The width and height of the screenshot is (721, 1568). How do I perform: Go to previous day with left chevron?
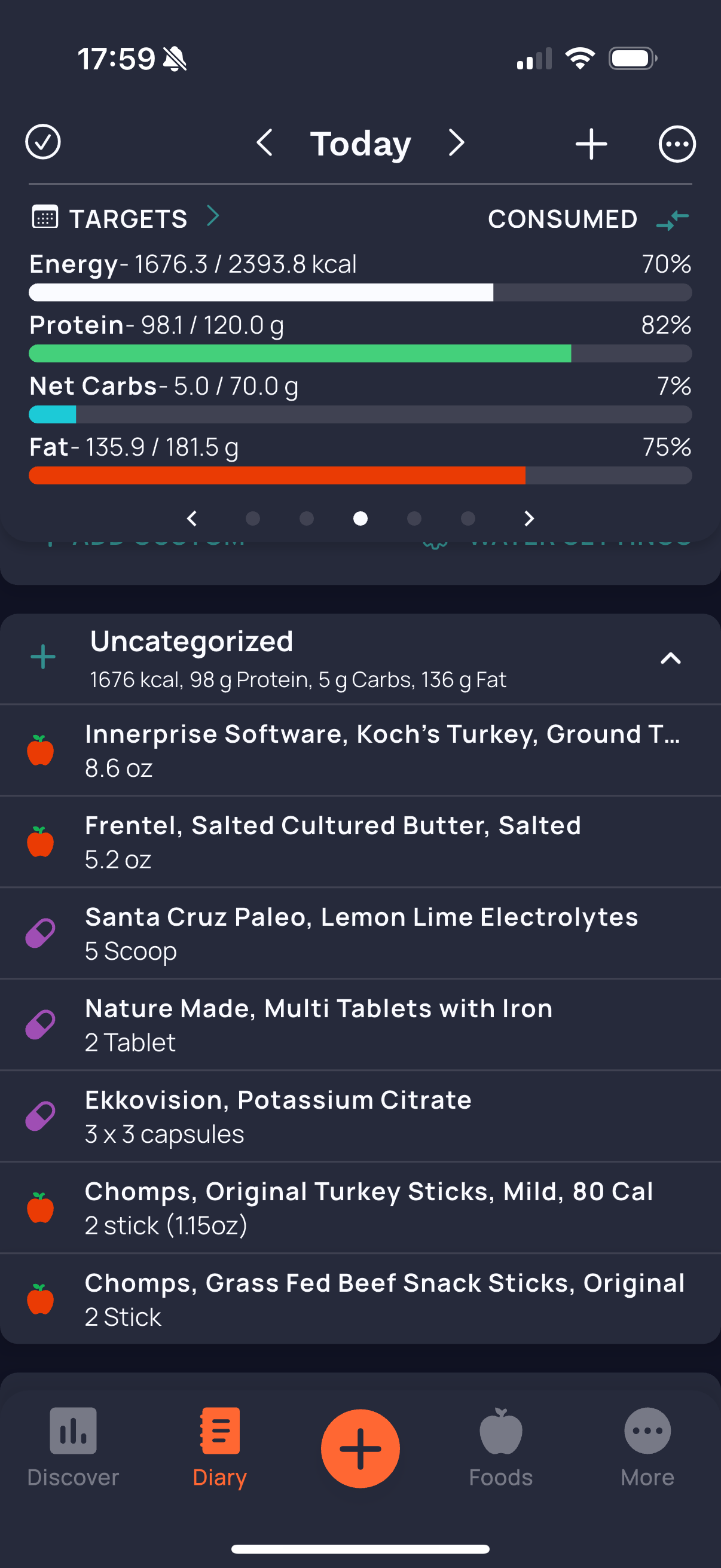tap(265, 143)
